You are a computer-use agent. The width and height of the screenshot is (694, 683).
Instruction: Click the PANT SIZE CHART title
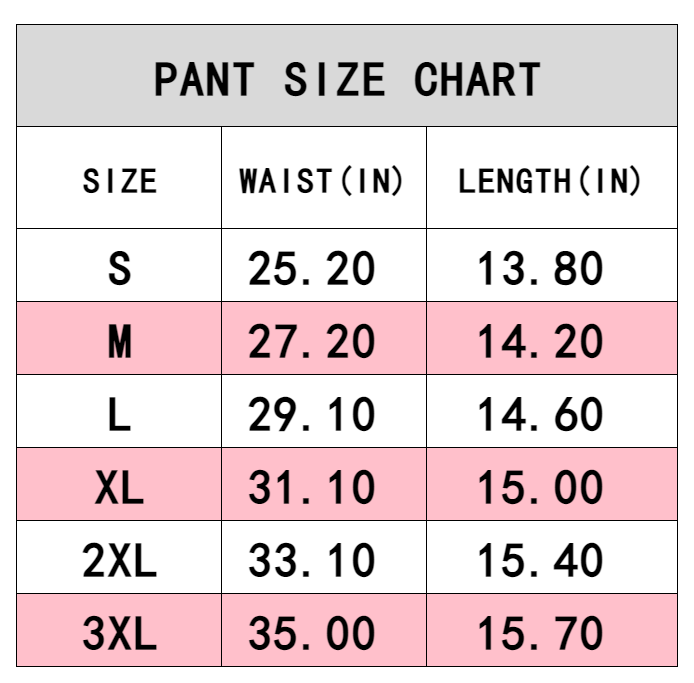pos(347,79)
